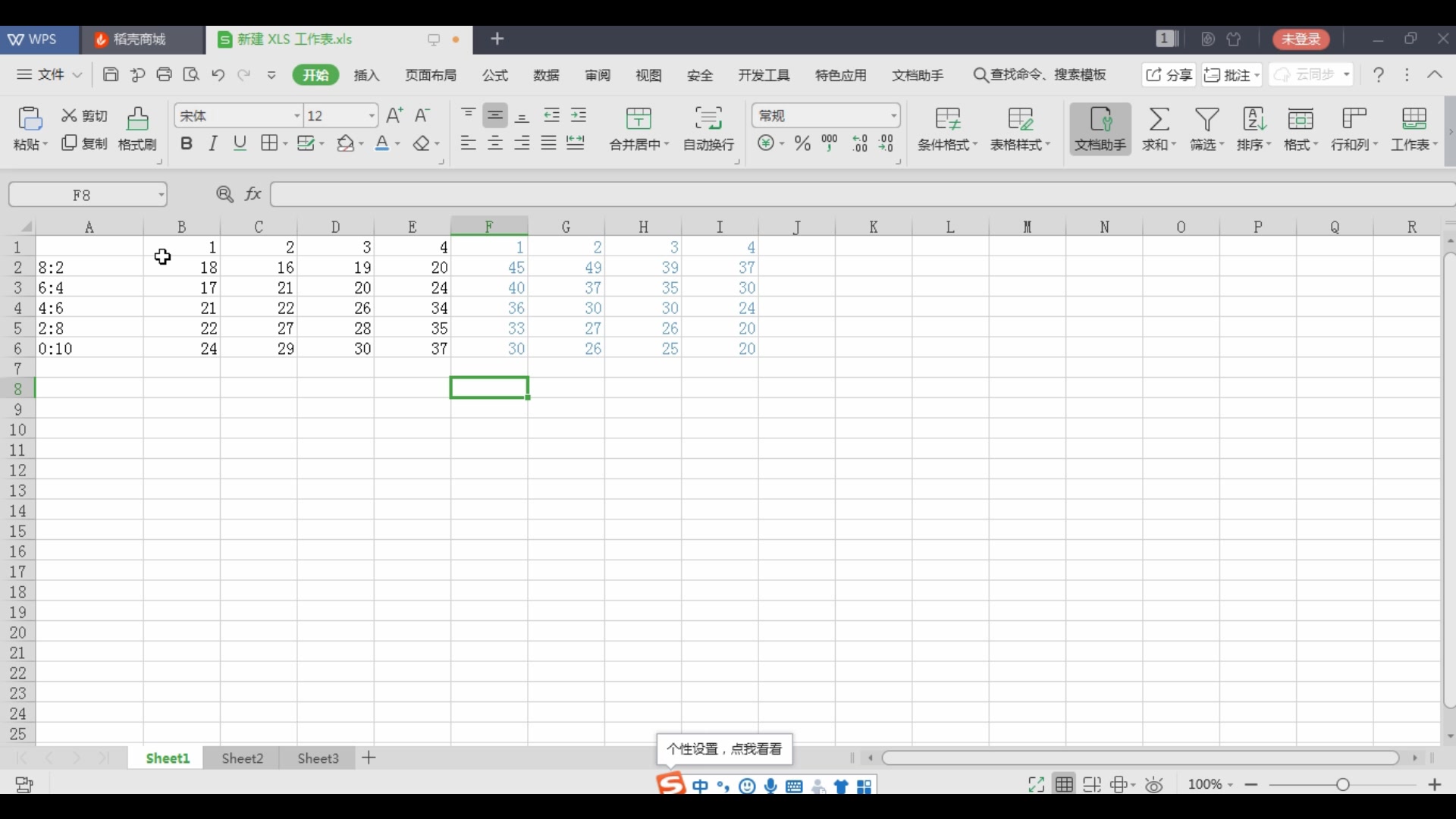Click the percent style icon
1456x819 pixels.
coord(802,143)
